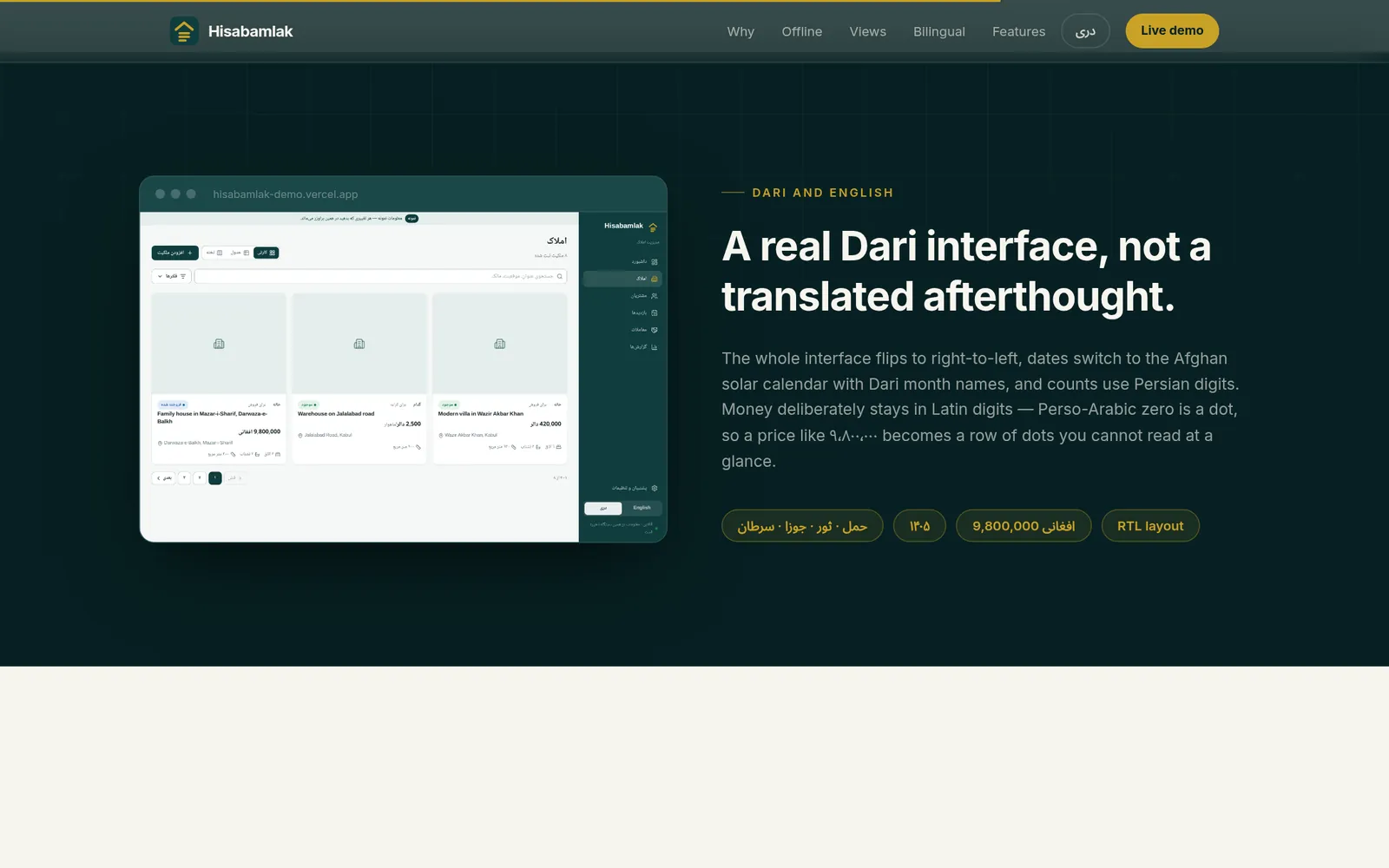
Task: Click the search magnifier icon in the demo search box
Action: coord(560,276)
